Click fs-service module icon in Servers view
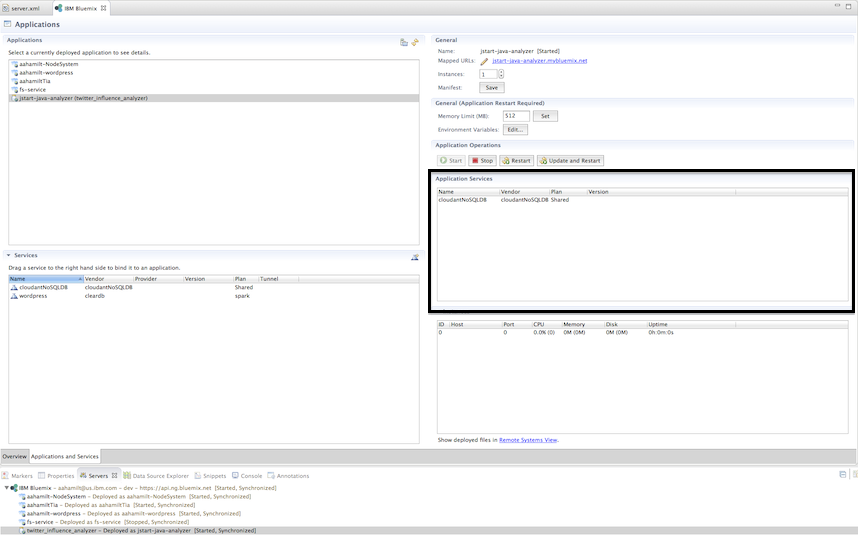The height and width of the screenshot is (535, 858). [x=22, y=522]
